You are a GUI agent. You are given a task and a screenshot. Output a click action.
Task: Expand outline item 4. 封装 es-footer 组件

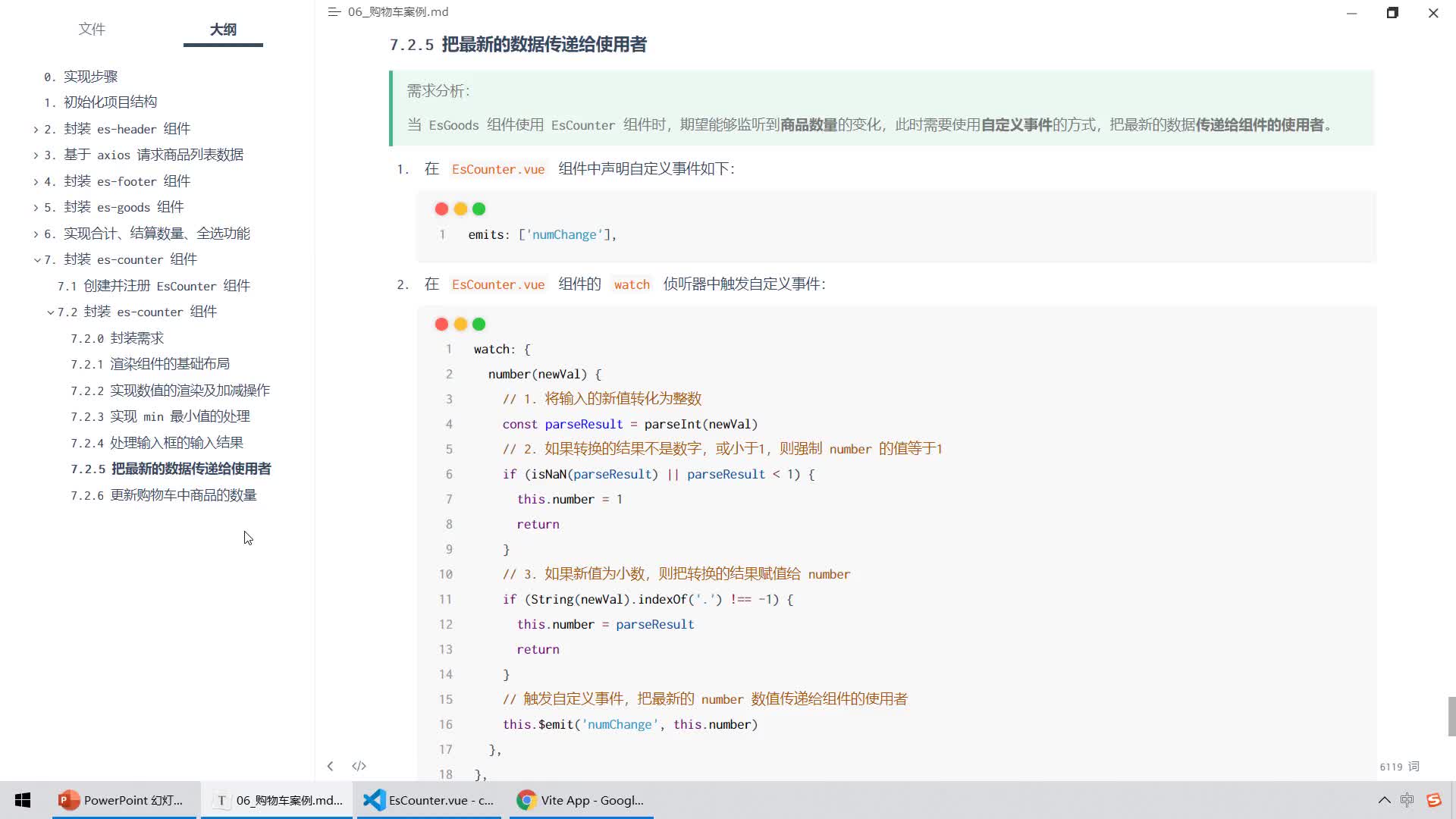pyautogui.click(x=36, y=182)
